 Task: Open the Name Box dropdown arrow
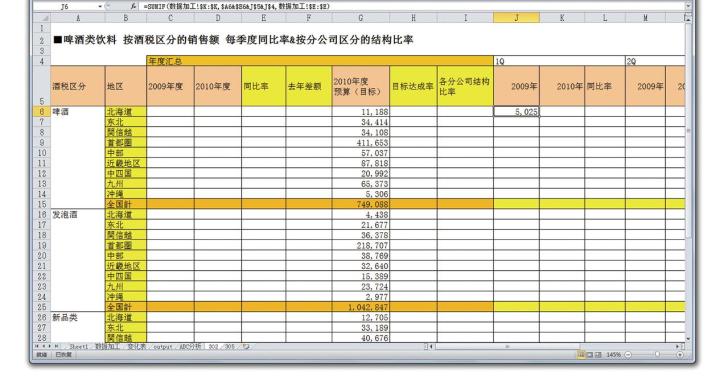[x=100, y=6]
